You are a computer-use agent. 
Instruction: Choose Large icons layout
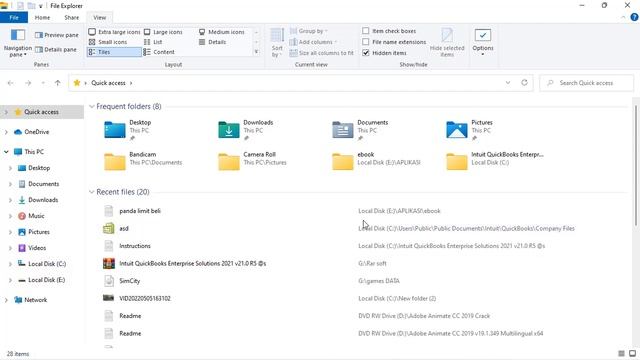163,32
